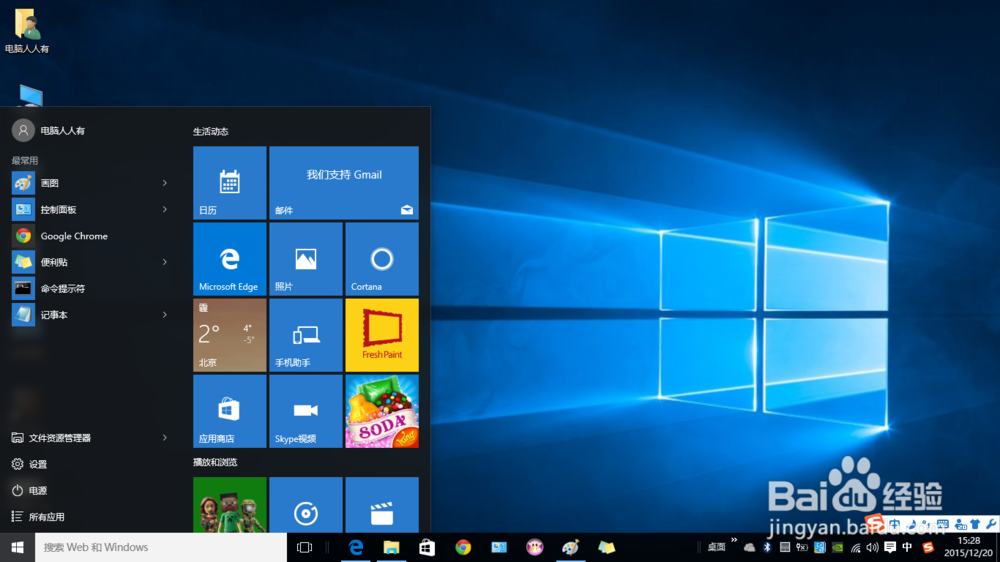Open Edge from the taskbar
Image resolution: width=1000 pixels, height=562 pixels.
(x=355, y=547)
